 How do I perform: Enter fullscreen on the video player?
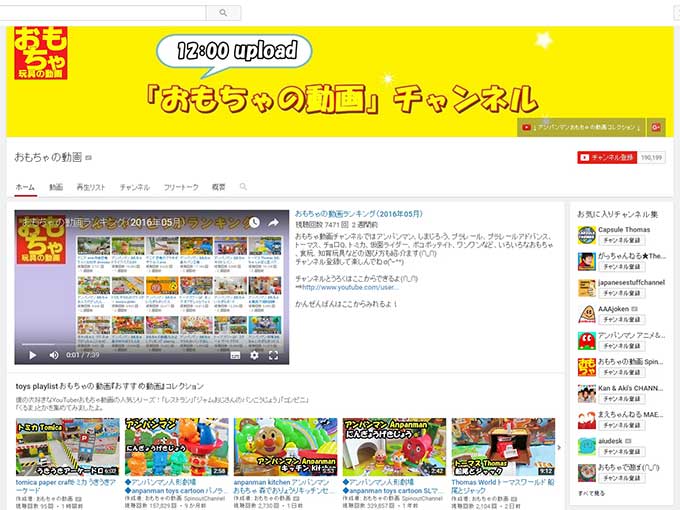(274, 356)
